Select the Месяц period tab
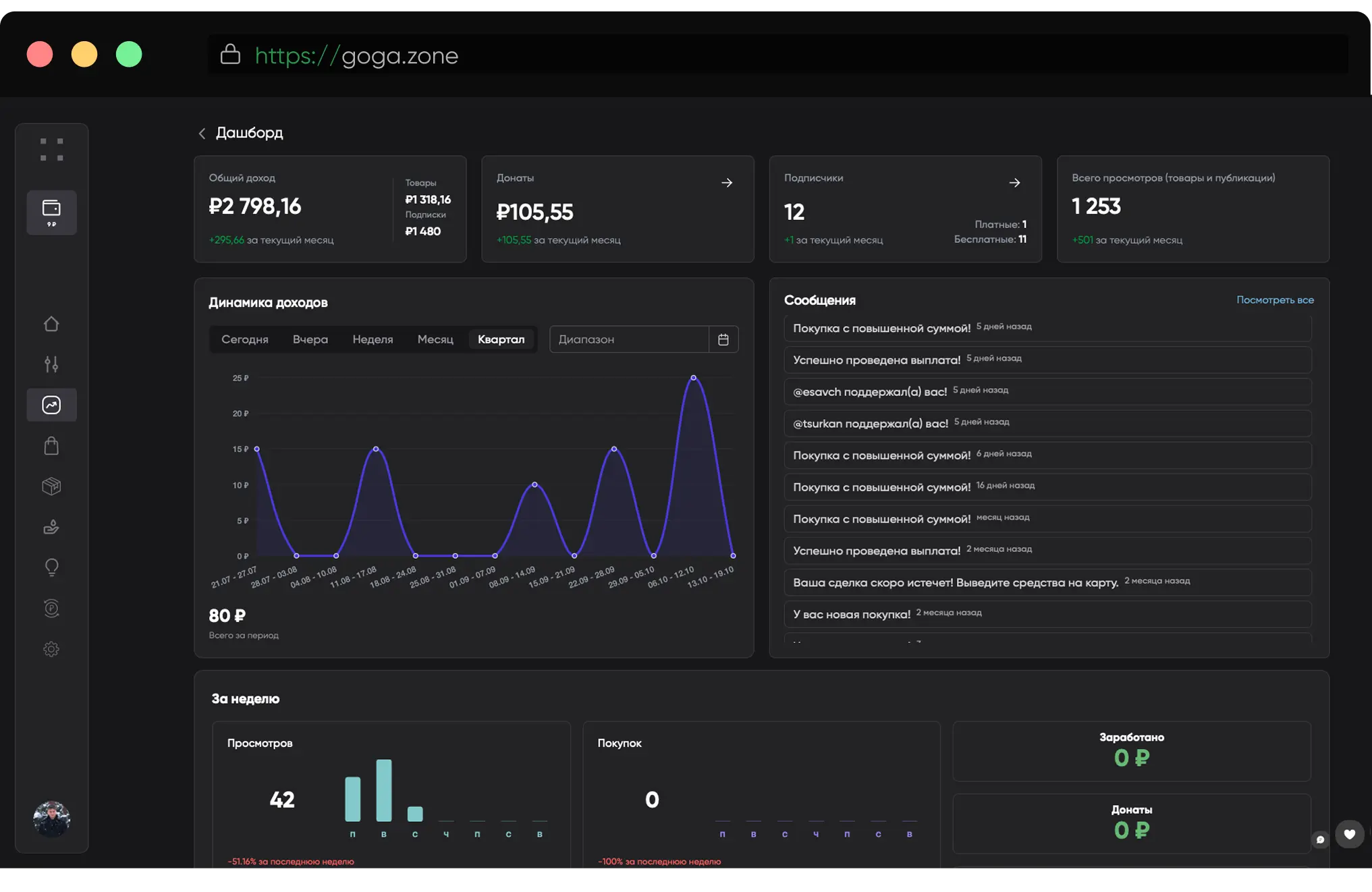 [x=435, y=339]
